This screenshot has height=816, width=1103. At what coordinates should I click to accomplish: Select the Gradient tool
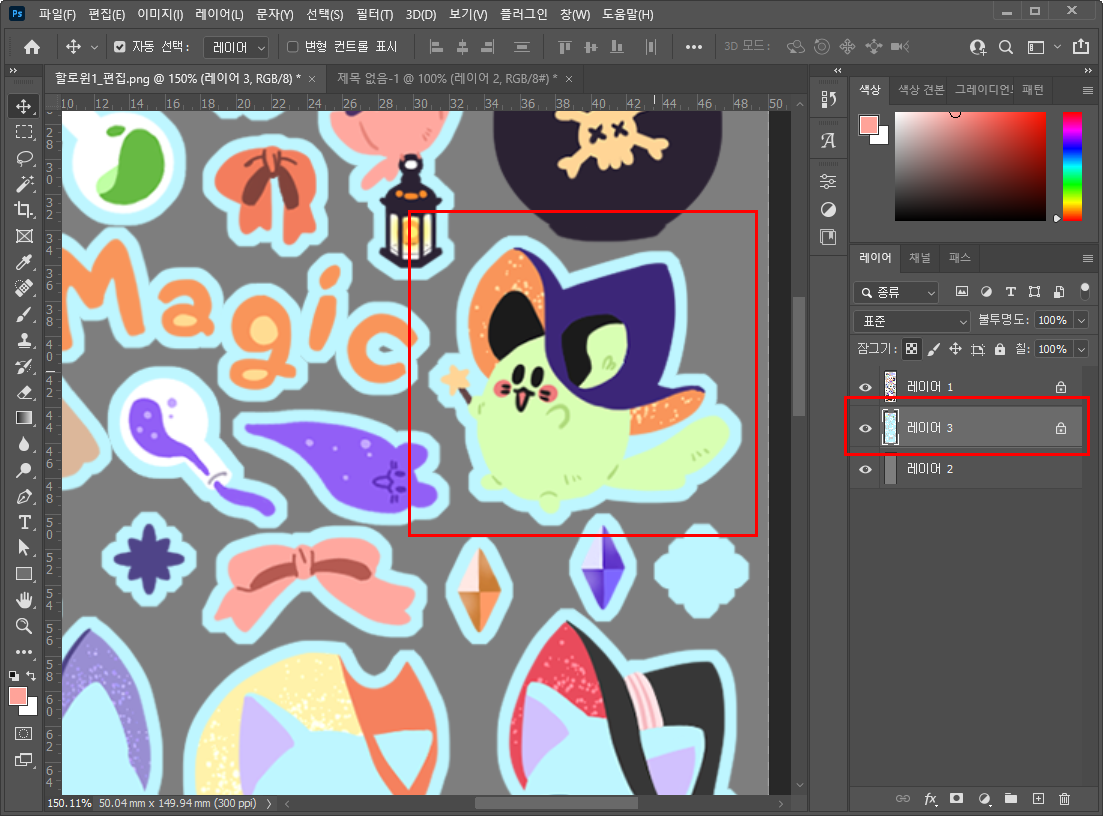(24, 418)
